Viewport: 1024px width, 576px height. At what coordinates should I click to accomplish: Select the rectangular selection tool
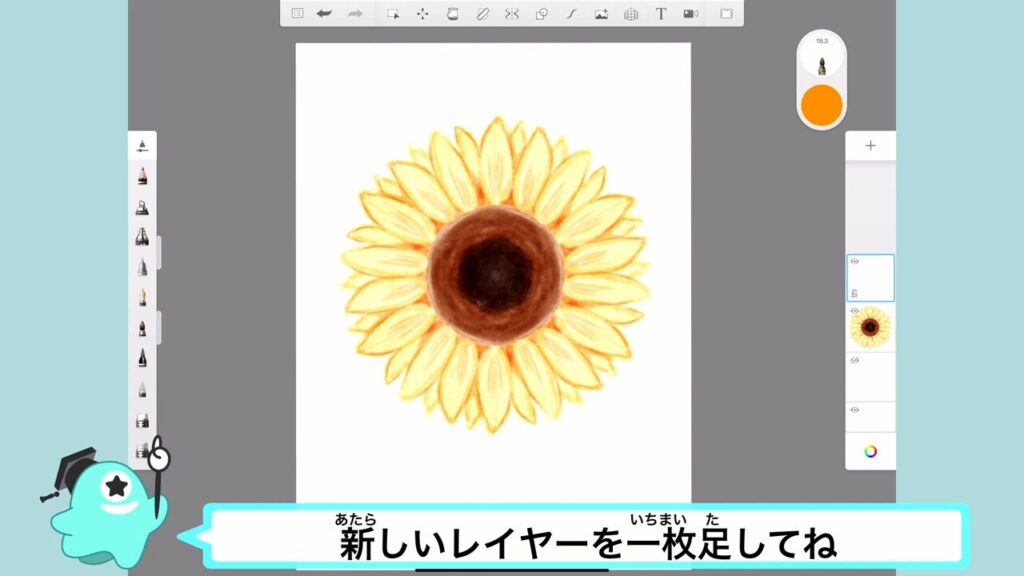[x=393, y=14]
